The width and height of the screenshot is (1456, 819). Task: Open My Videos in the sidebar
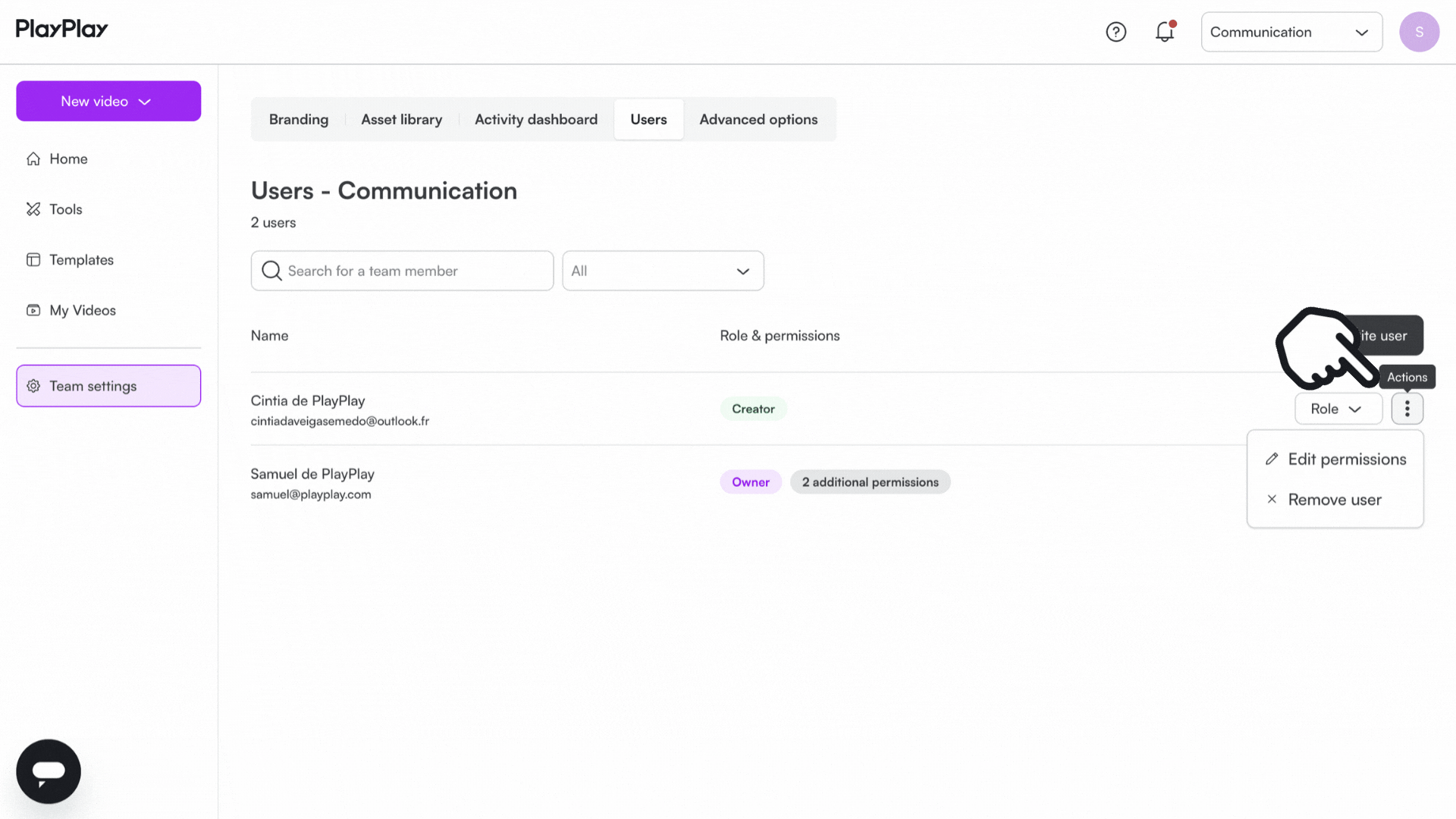pos(82,310)
